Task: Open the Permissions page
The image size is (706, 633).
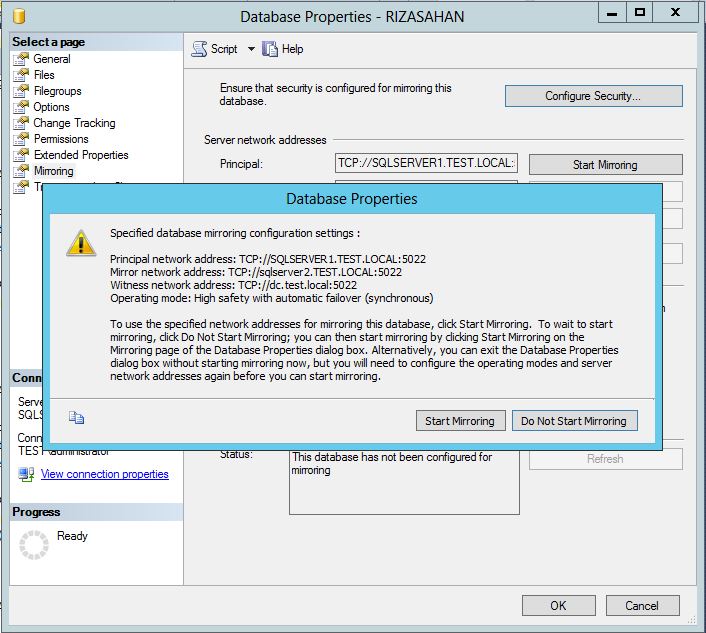Action: [x=61, y=139]
